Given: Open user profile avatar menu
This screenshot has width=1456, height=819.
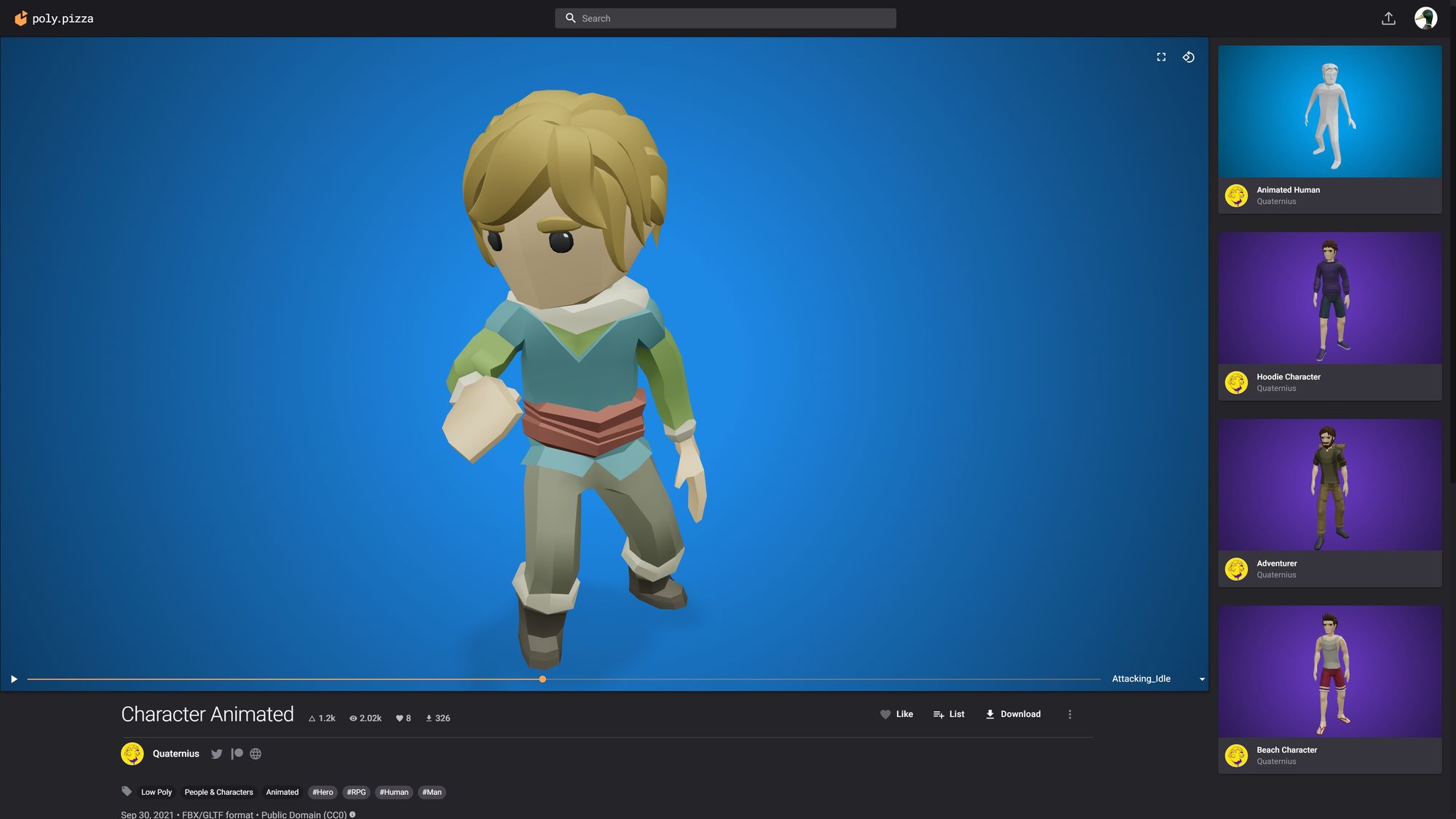Looking at the screenshot, I should [1425, 18].
